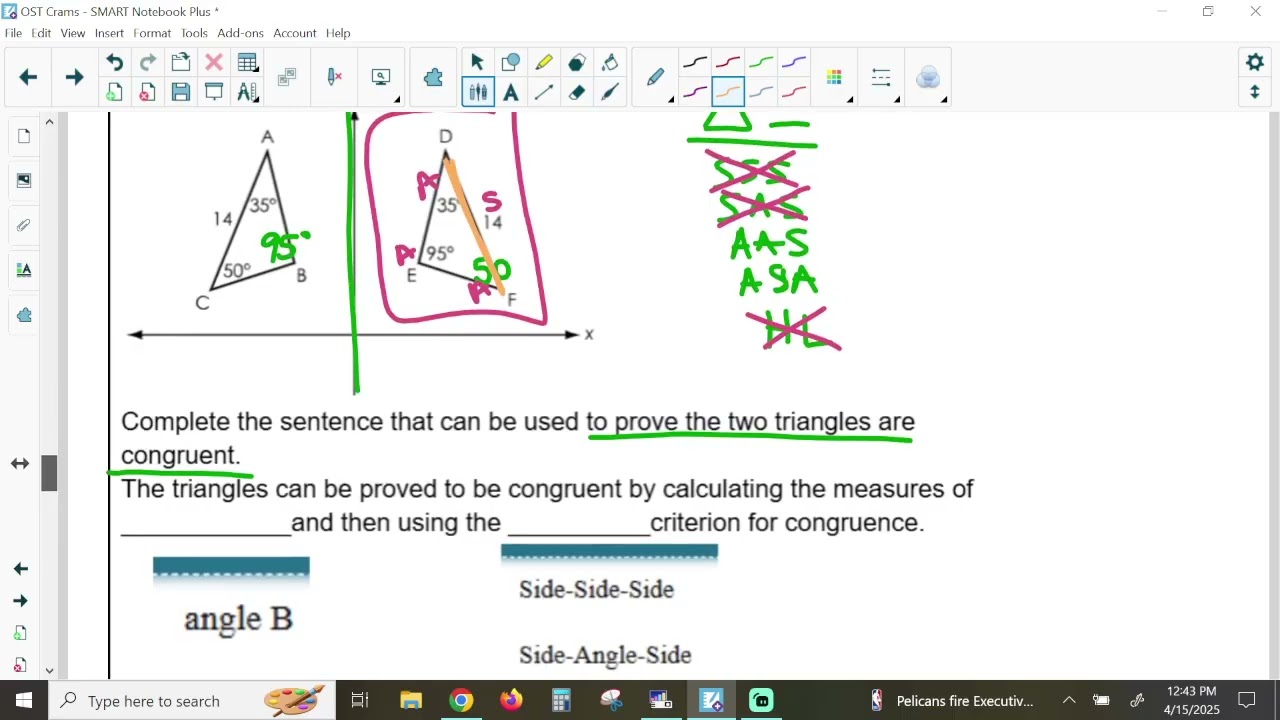Go to the next page using toolbar forward arrow

(74, 77)
